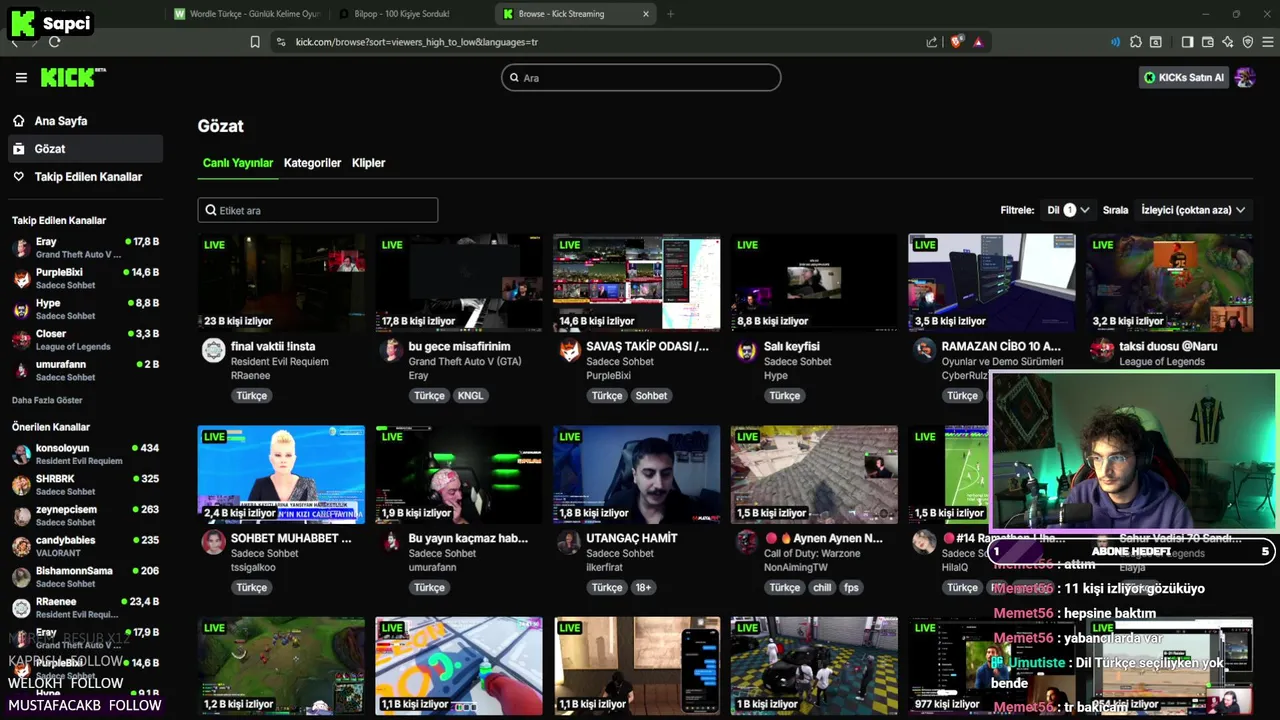Switch to Bilpop - 100 Kişiye Sorduk tab

pyautogui.click(x=410, y=14)
